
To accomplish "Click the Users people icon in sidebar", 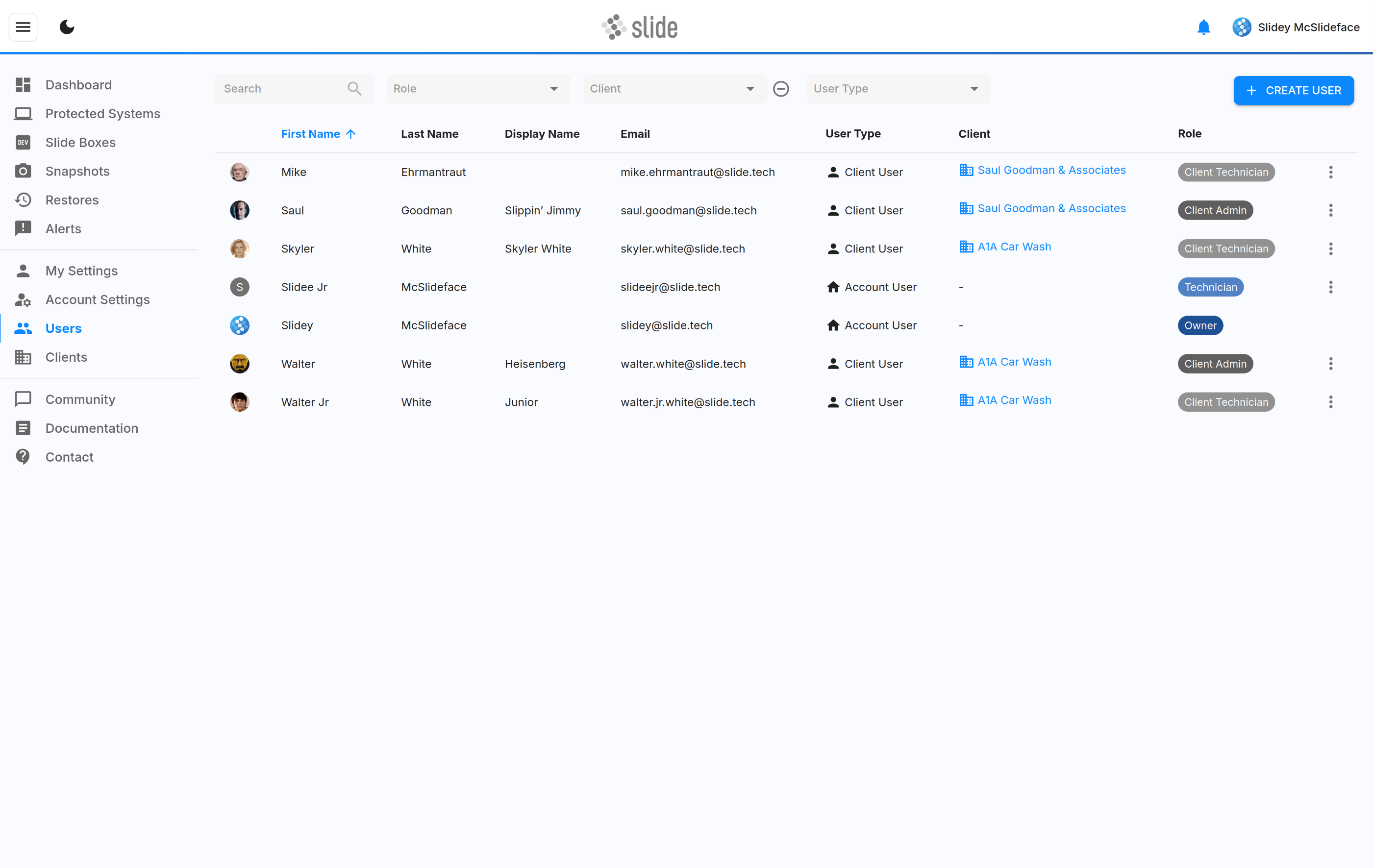I will [23, 328].
